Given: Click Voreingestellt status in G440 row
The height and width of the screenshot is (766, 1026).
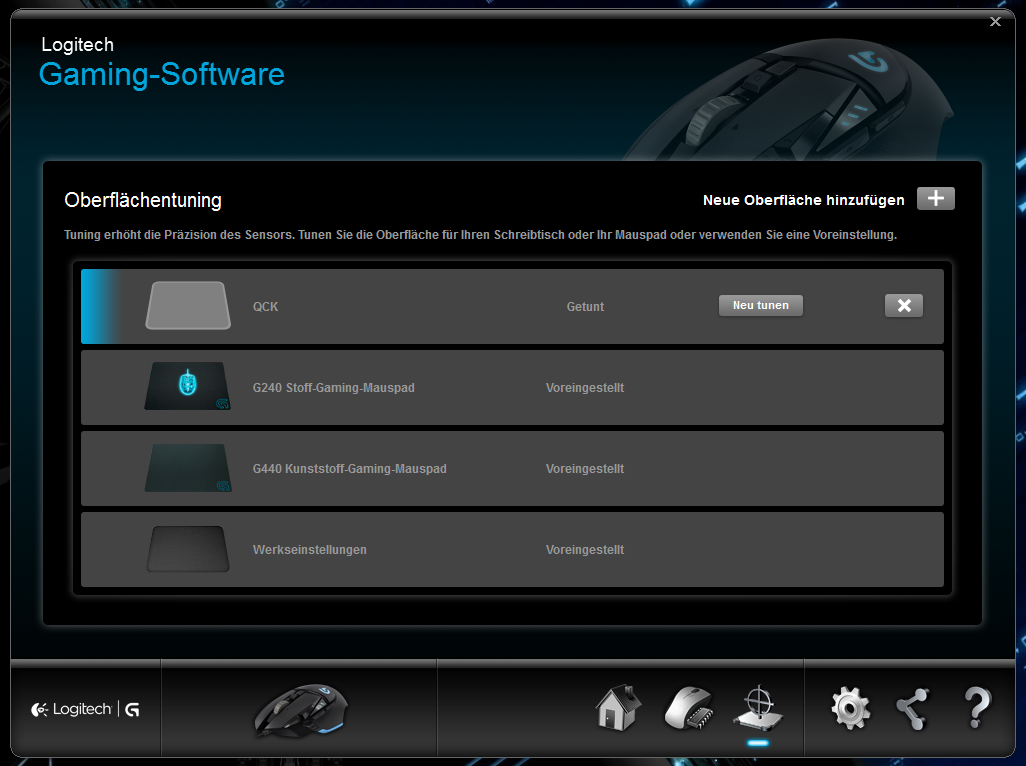Looking at the screenshot, I should [x=585, y=469].
